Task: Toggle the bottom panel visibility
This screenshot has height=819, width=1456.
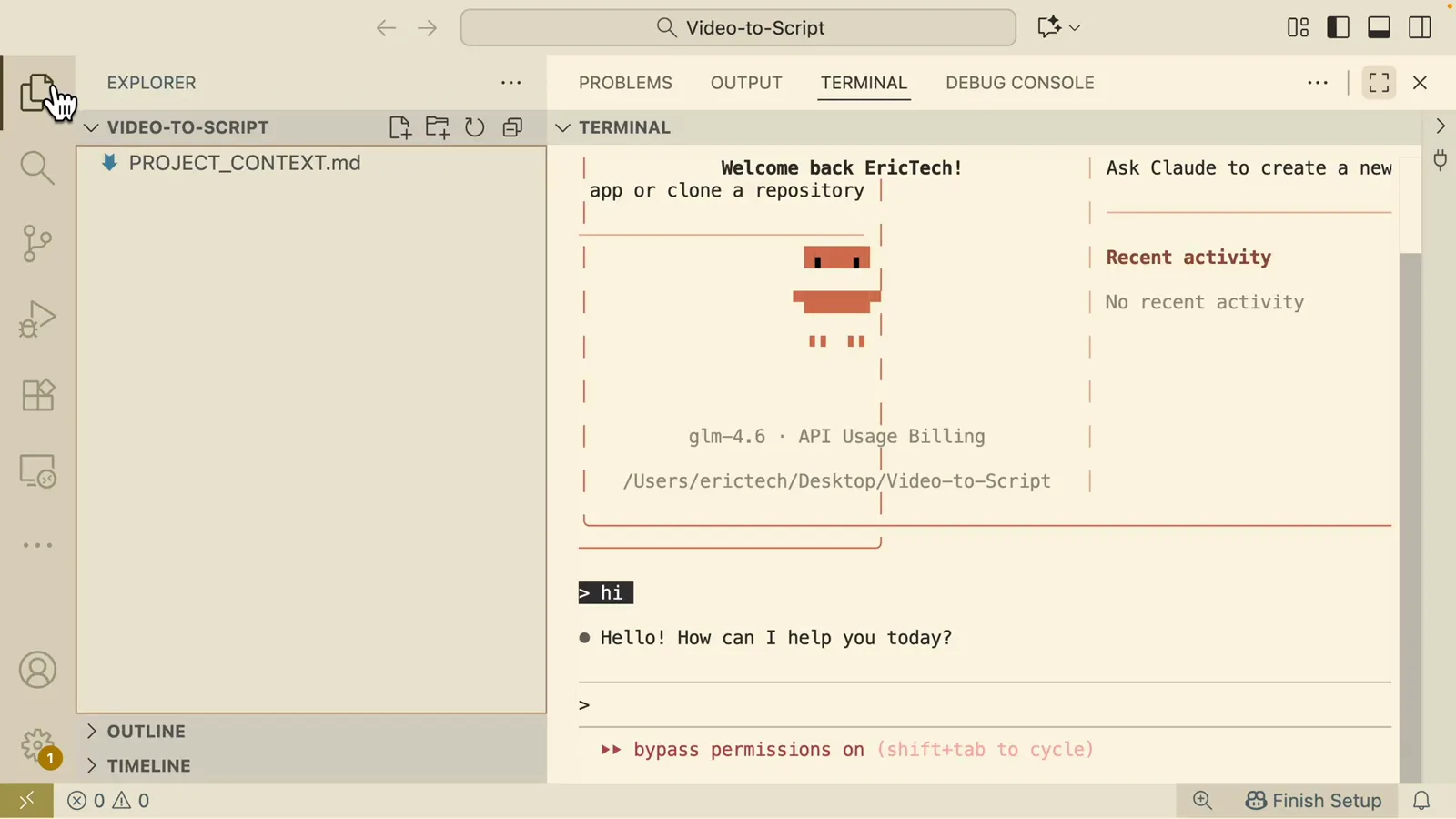Action: point(1380,28)
